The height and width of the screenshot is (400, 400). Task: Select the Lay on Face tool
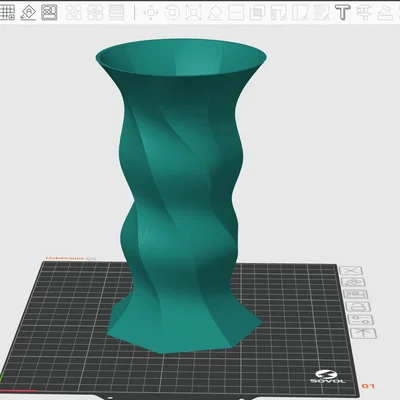coord(215,12)
